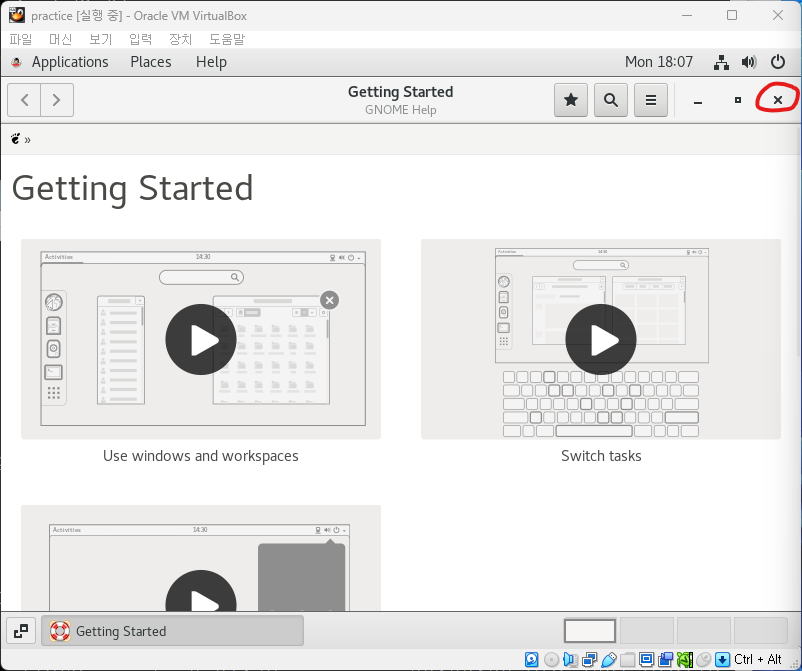Click VirtualBox mouse integration status icon

(704, 660)
